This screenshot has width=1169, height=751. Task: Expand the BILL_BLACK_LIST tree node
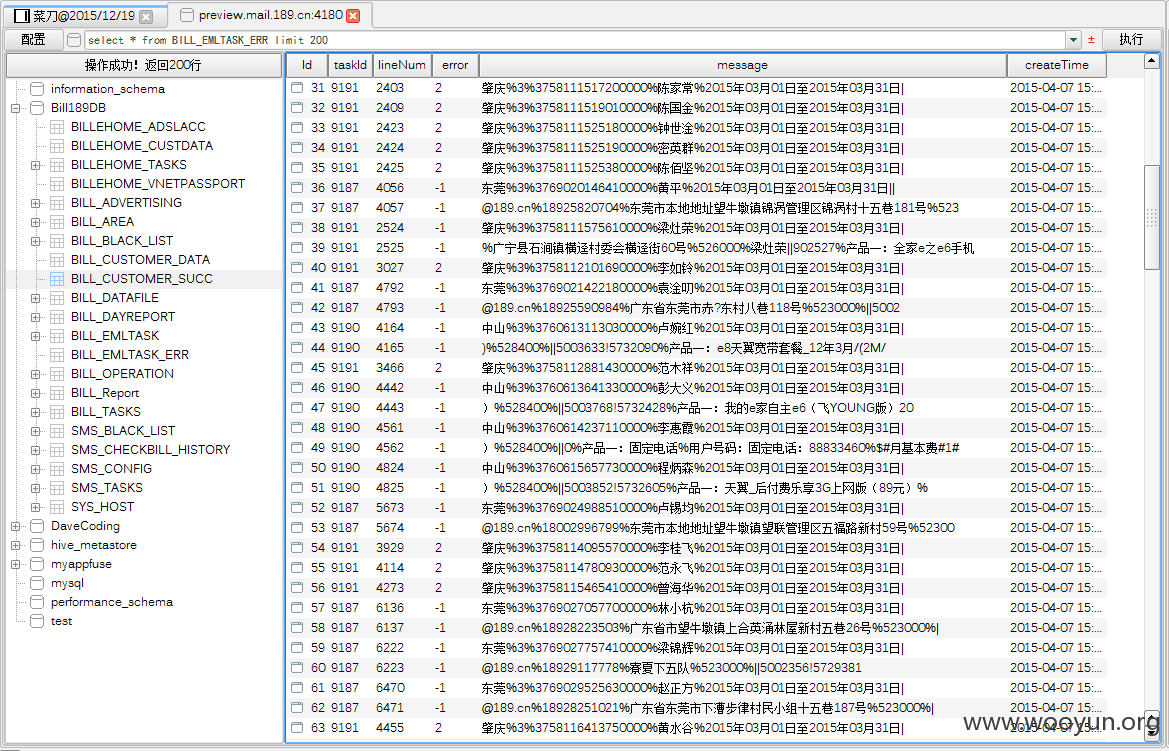[35, 241]
